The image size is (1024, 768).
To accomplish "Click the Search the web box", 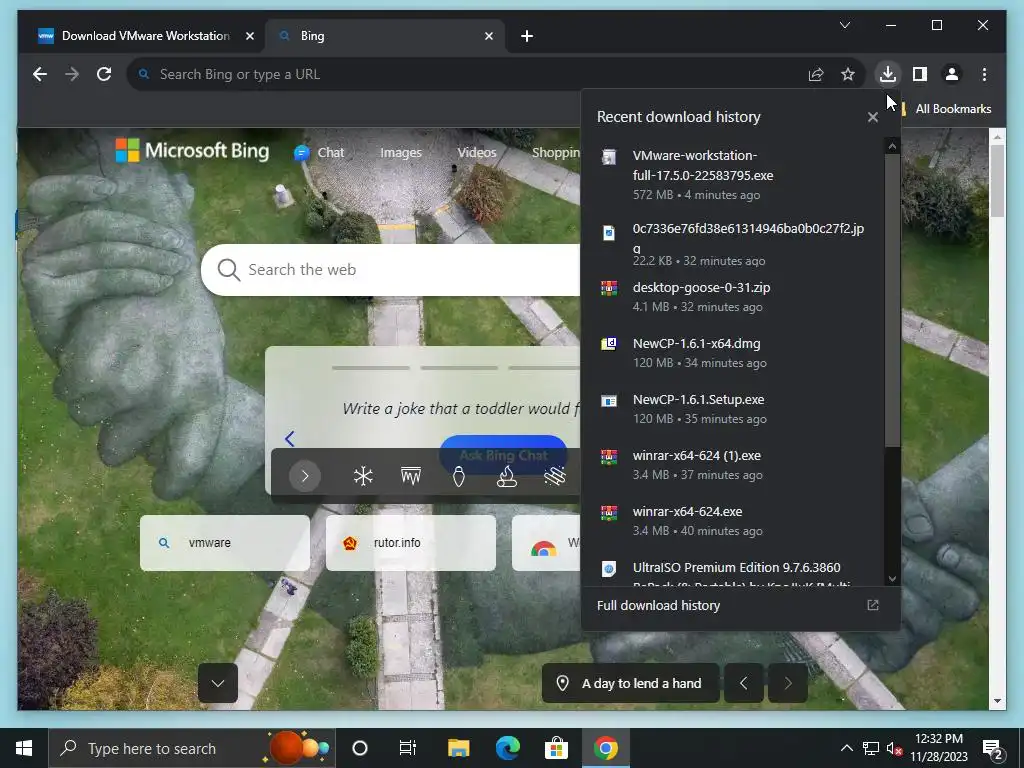I will point(392,270).
